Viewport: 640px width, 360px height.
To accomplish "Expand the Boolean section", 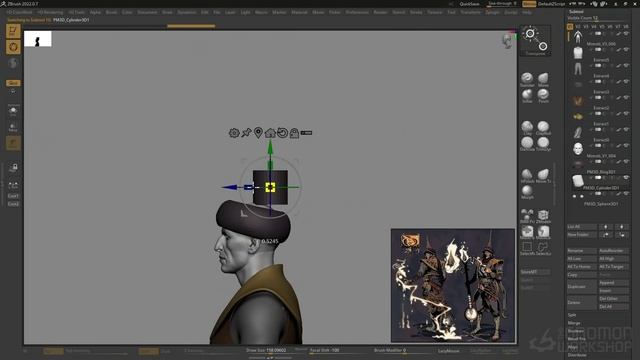I will [576, 331].
